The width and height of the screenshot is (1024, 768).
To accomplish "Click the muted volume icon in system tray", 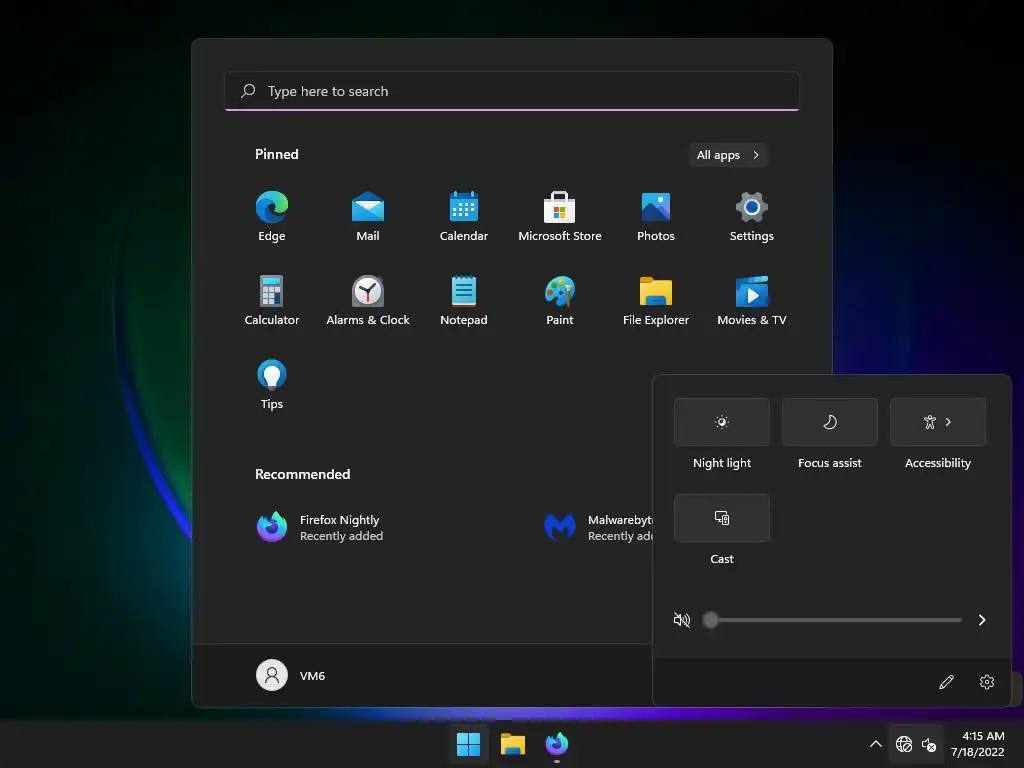I will click(x=929, y=744).
